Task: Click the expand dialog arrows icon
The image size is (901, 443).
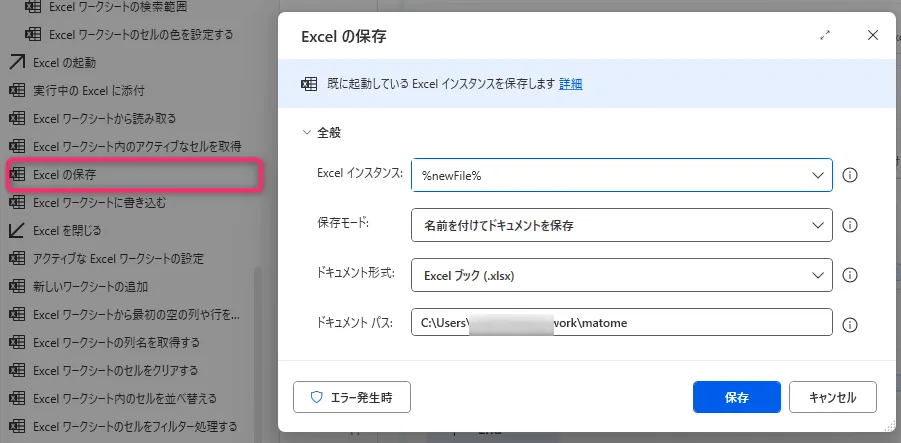Action: (825, 35)
